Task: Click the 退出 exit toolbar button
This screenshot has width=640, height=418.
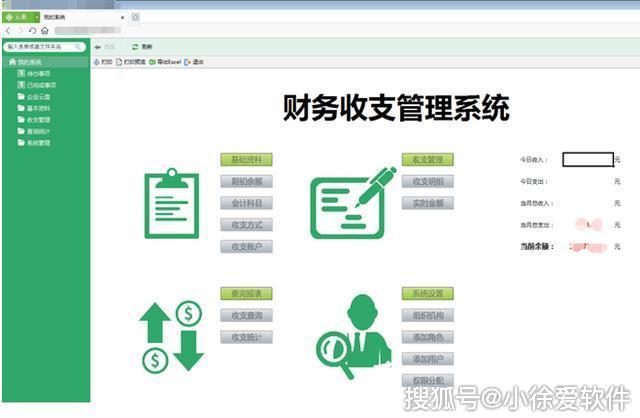Action: [x=194, y=62]
